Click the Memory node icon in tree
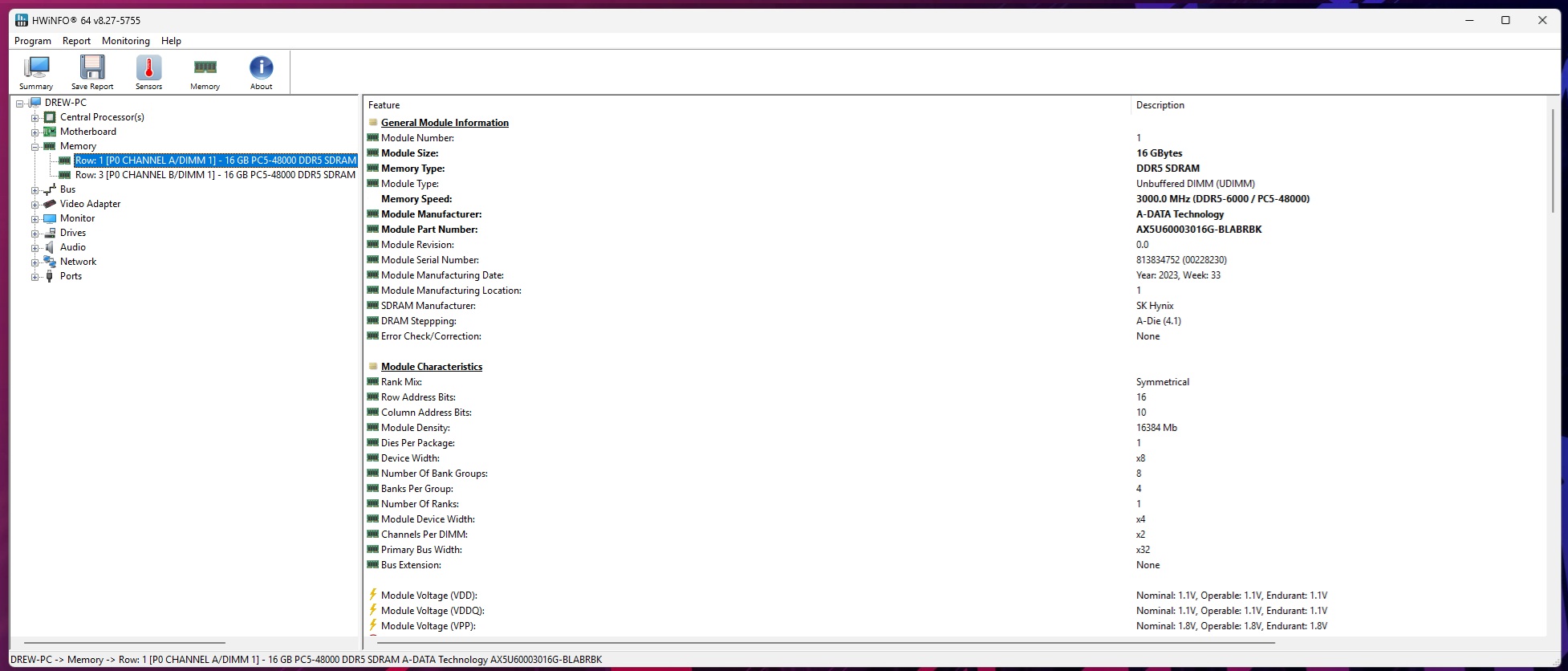The image size is (1568, 671). [x=50, y=146]
